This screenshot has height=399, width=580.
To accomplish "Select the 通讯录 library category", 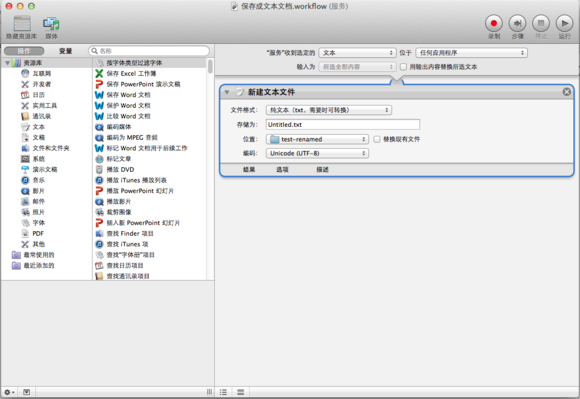I will pyautogui.click(x=36, y=116).
